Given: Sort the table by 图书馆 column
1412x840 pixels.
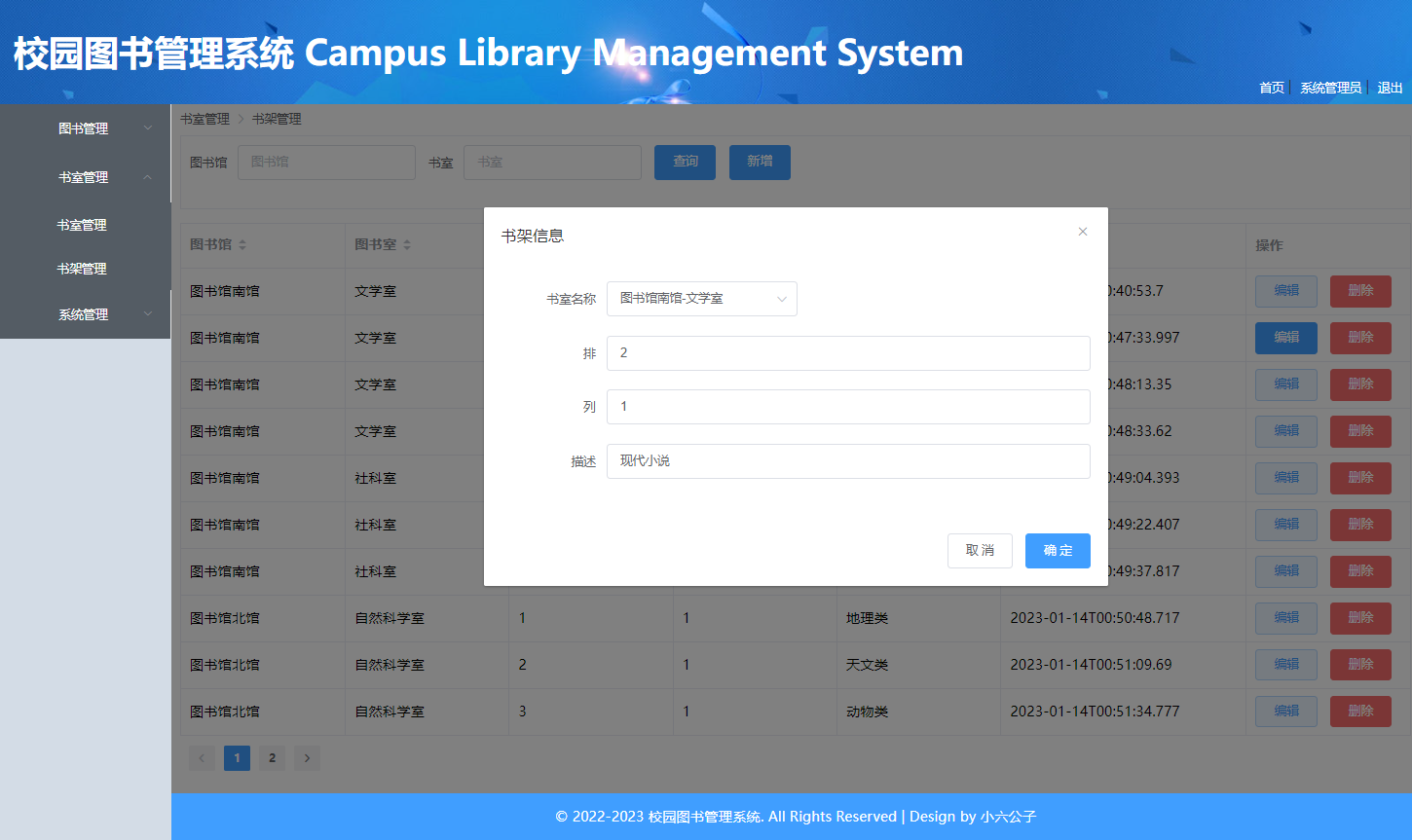Looking at the screenshot, I should pyautogui.click(x=242, y=244).
